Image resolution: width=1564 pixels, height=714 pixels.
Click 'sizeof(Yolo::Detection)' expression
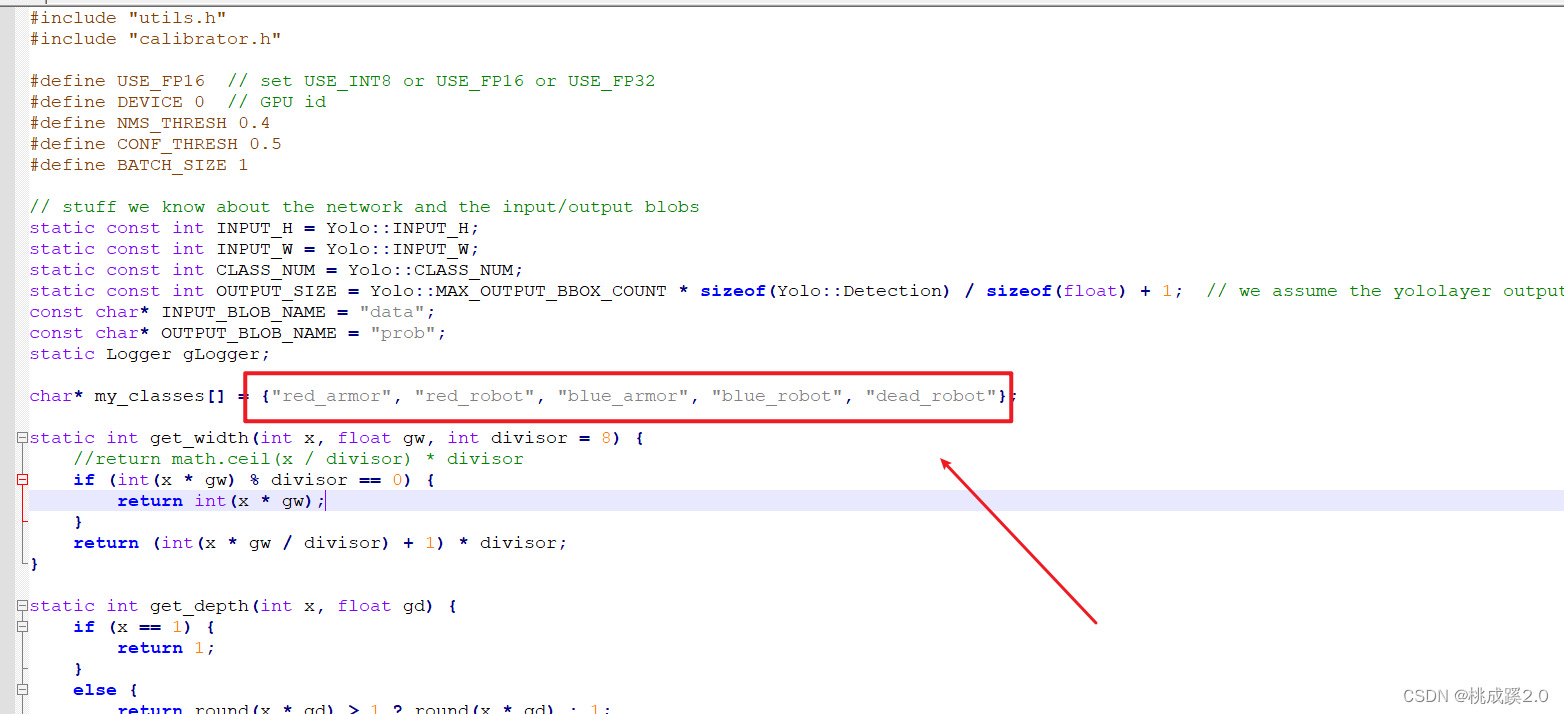pos(825,291)
